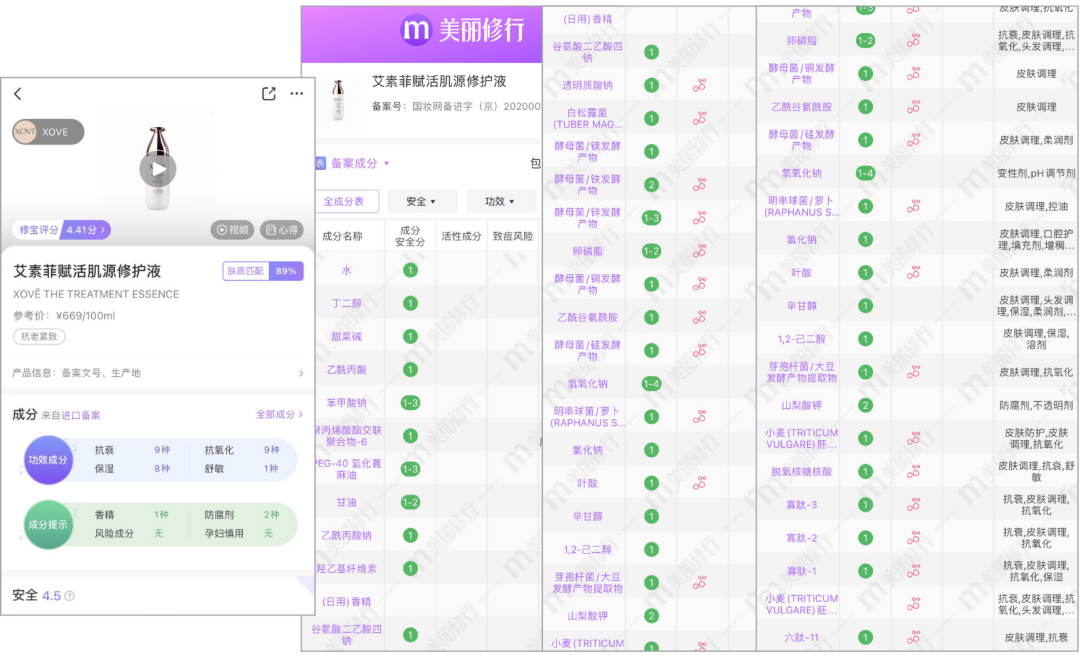Tap the 视频 button
1080x658 pixels.
[232, 230]
